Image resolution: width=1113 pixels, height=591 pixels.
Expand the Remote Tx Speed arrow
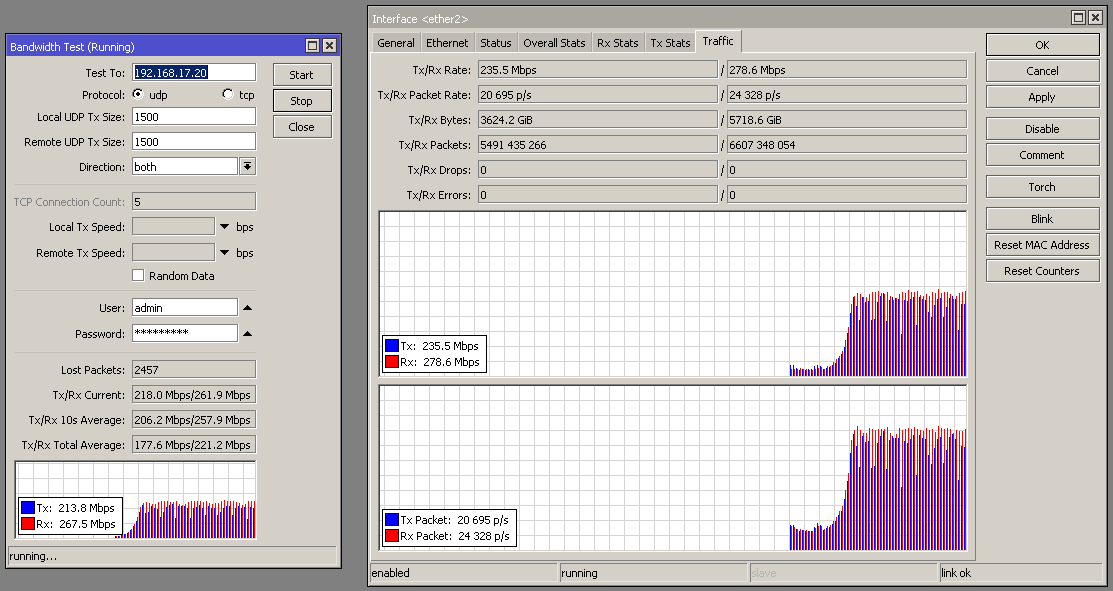pyautogui.click(x=225, y=253)
